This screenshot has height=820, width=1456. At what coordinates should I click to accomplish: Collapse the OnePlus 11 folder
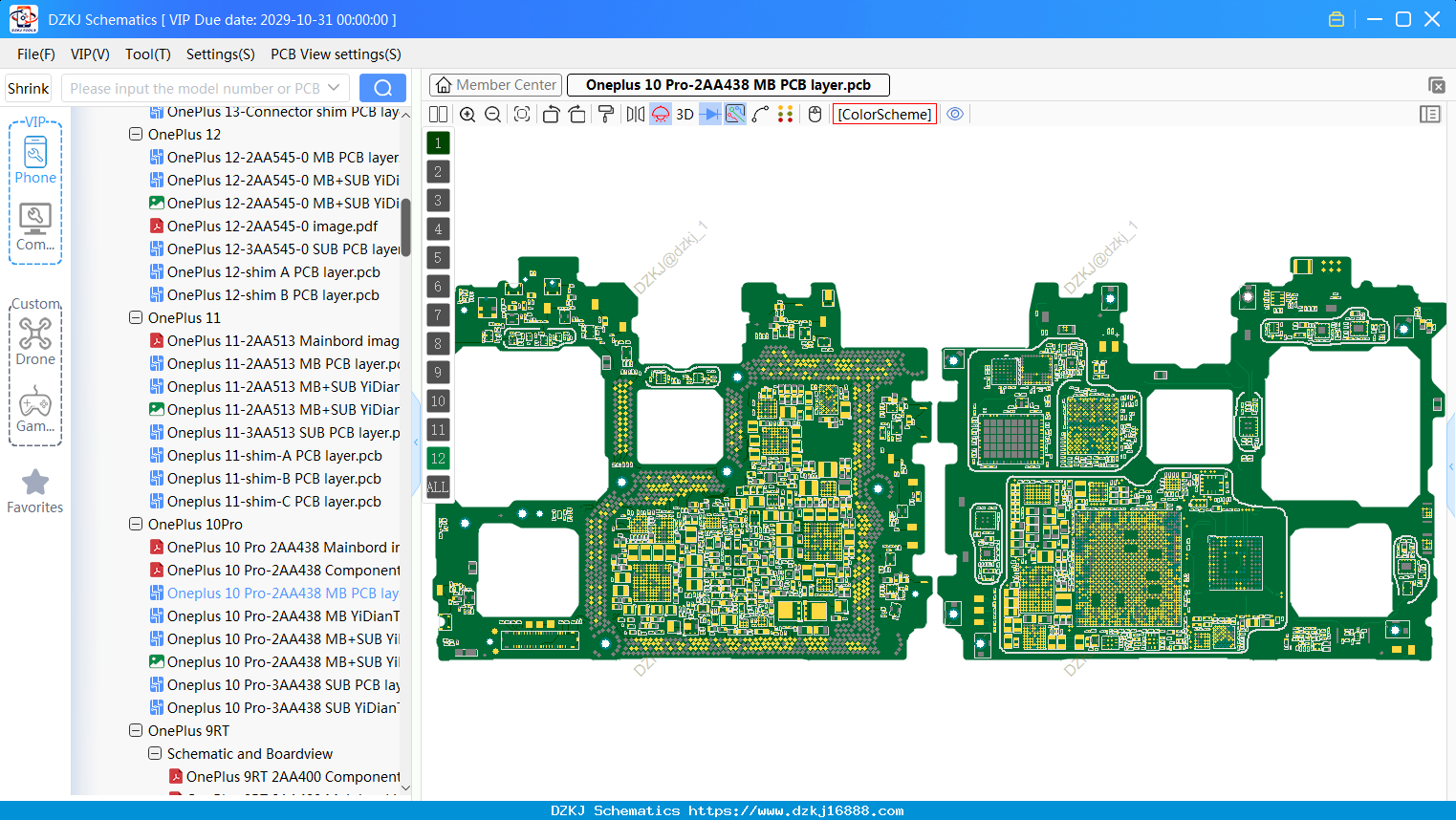click(x=136, y=318)
